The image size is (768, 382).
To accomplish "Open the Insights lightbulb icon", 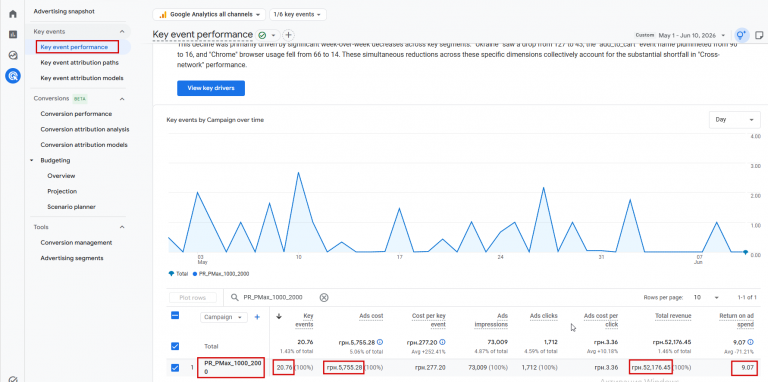I will pos(741,35).
